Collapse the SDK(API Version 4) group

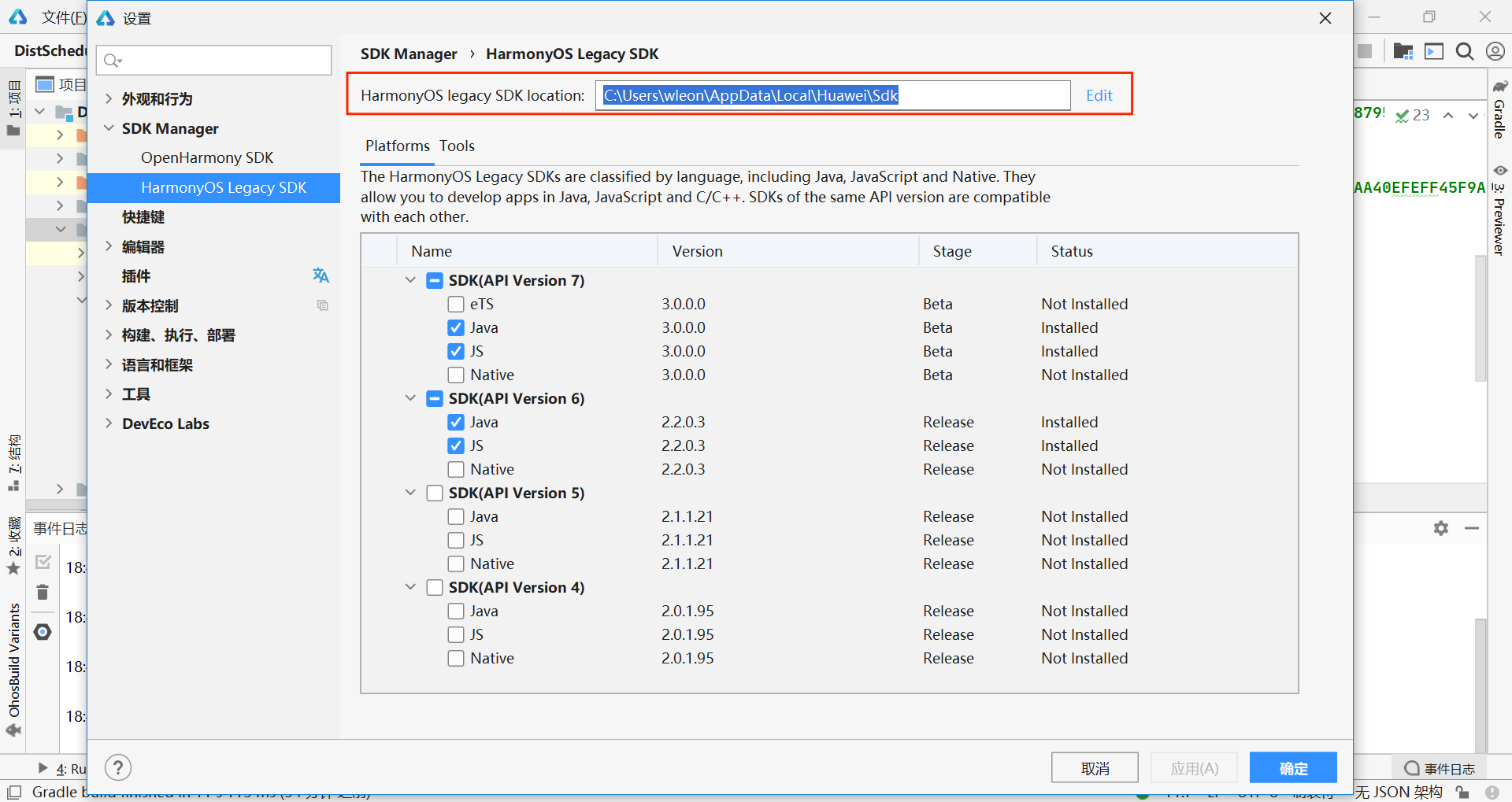(410, 587)
